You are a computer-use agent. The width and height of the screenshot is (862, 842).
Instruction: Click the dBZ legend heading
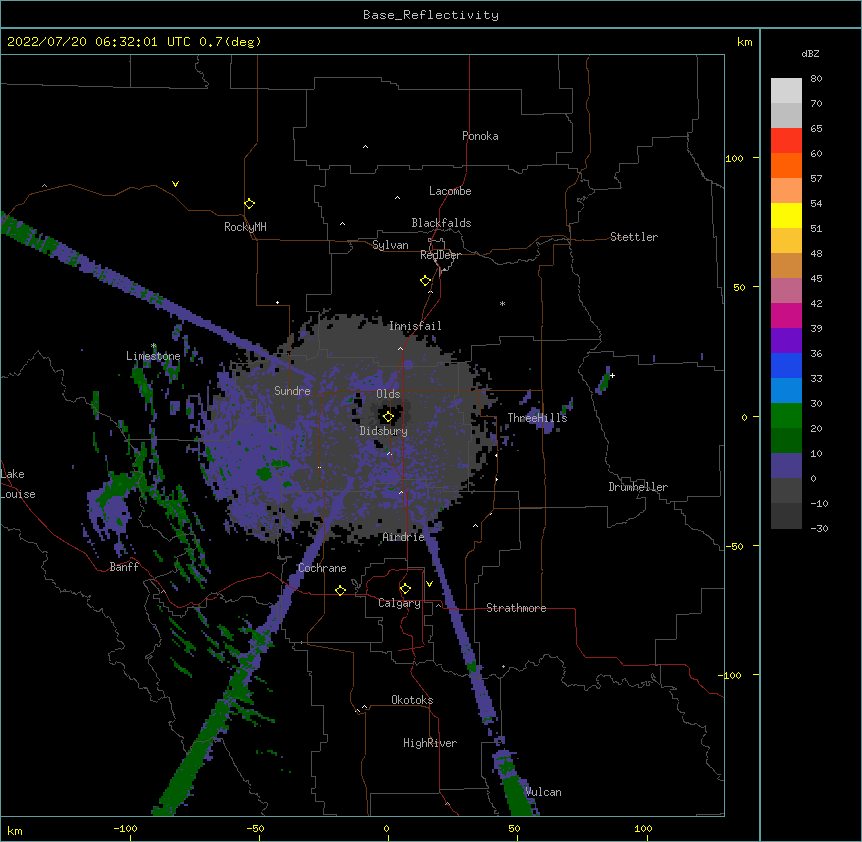tap(810, 53)
